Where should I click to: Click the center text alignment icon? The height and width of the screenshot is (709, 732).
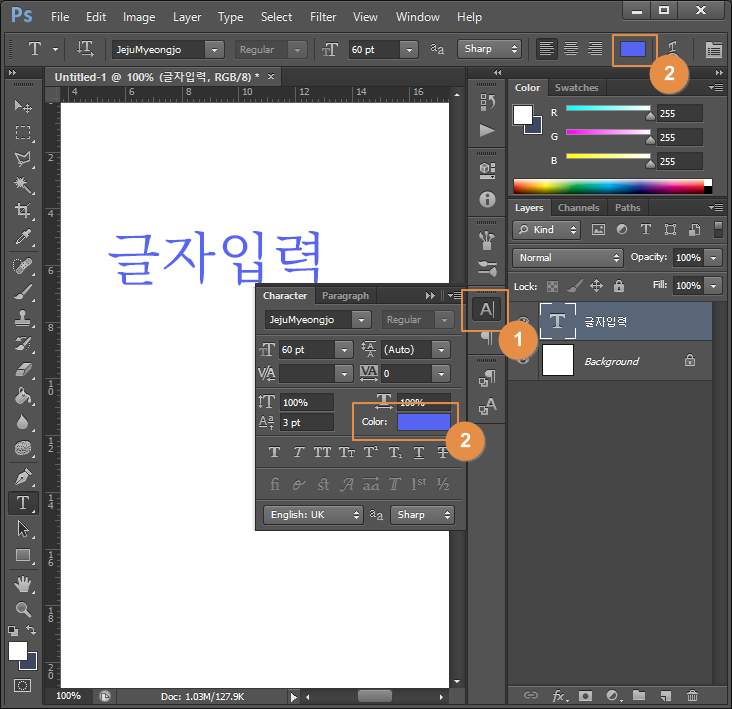570,49
